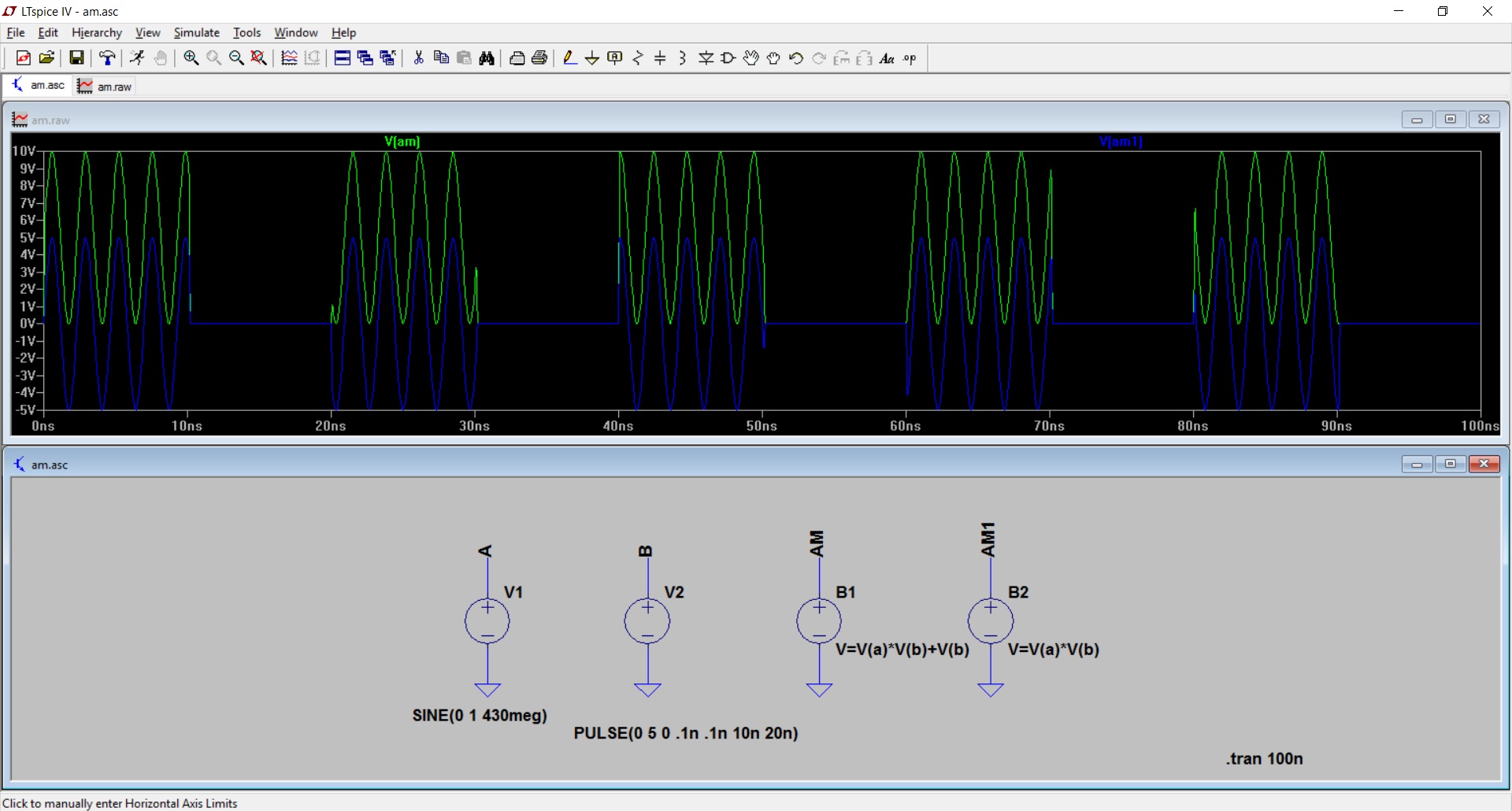Place an Inductor component
The image size is (1512, 811).
(683, 58)
